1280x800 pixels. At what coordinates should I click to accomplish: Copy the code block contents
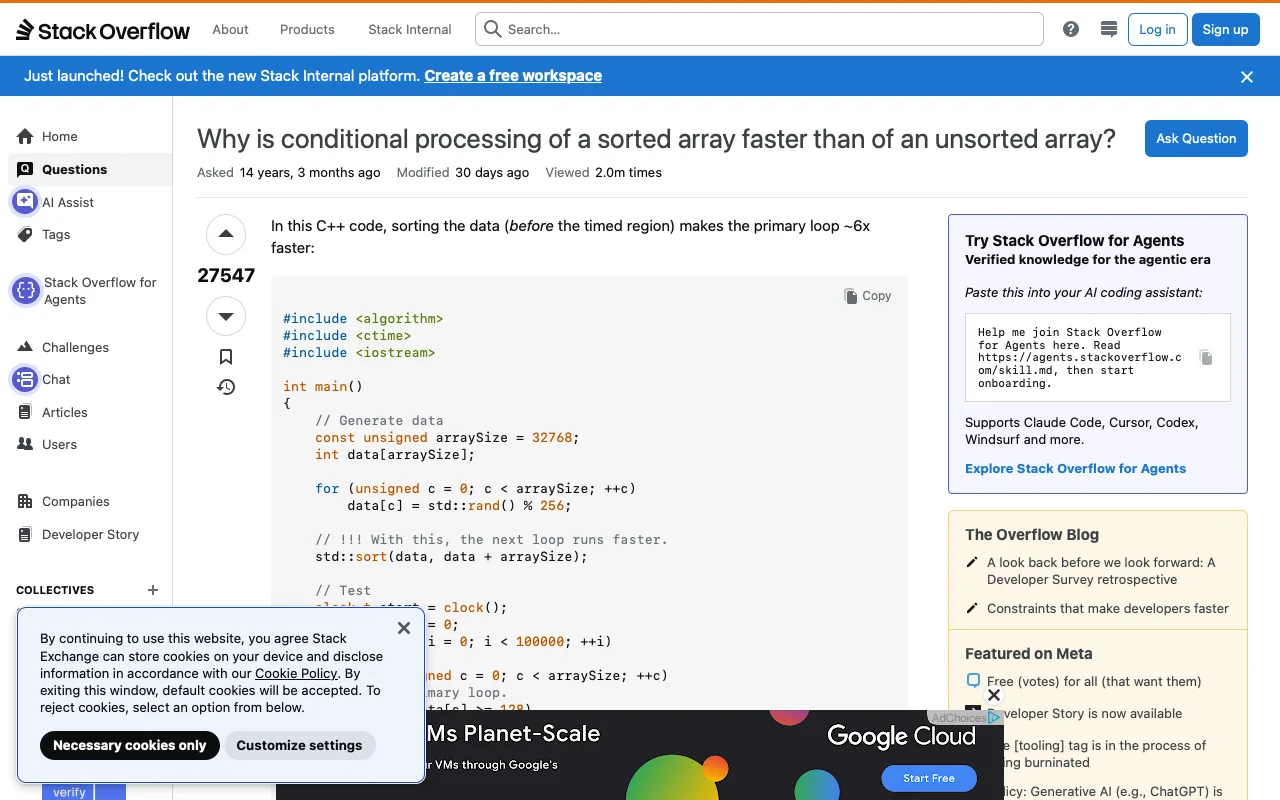point(867,296)
